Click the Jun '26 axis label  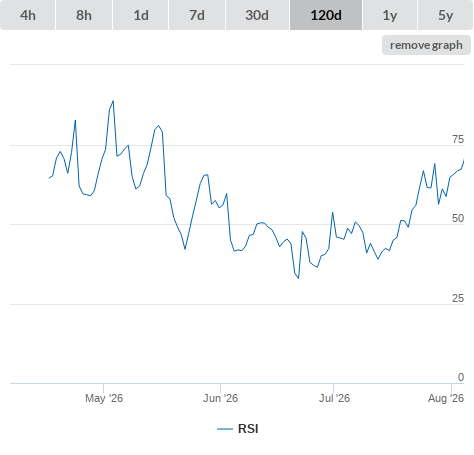(x=220, y=398)
